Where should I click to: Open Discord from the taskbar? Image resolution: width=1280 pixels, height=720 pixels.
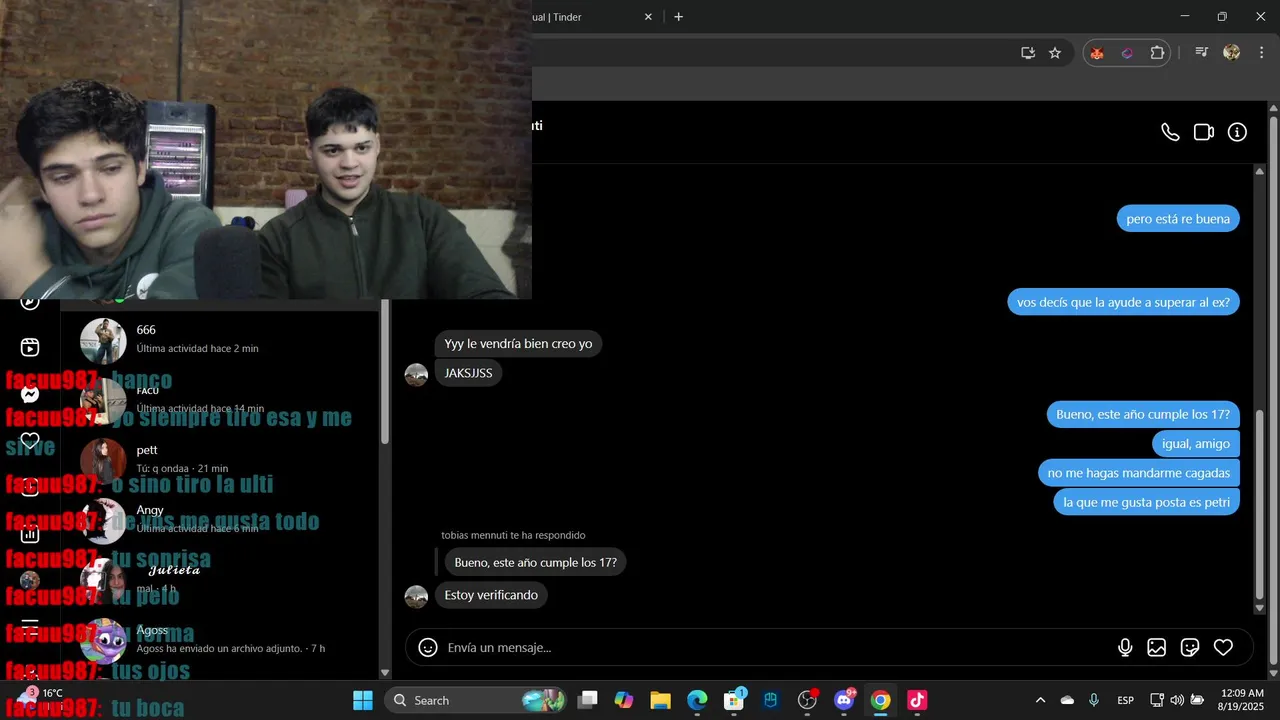click(x=844, y=700)
